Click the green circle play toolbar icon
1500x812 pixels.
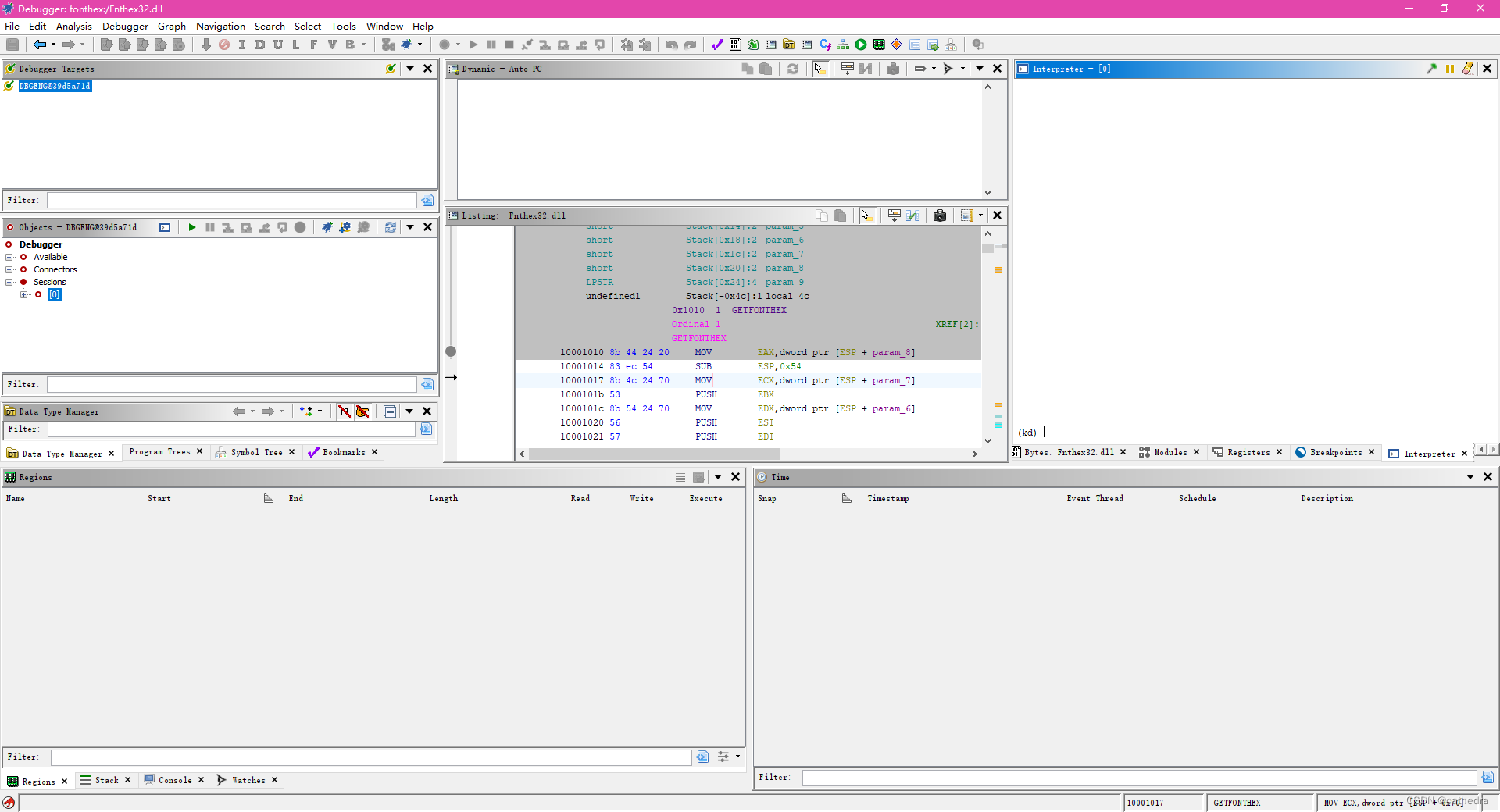(861, 45)
